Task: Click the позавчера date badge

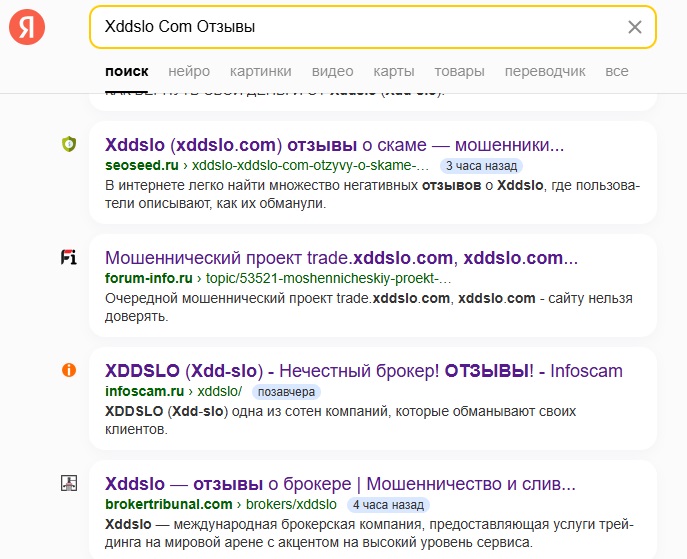Action: point(286,392)
